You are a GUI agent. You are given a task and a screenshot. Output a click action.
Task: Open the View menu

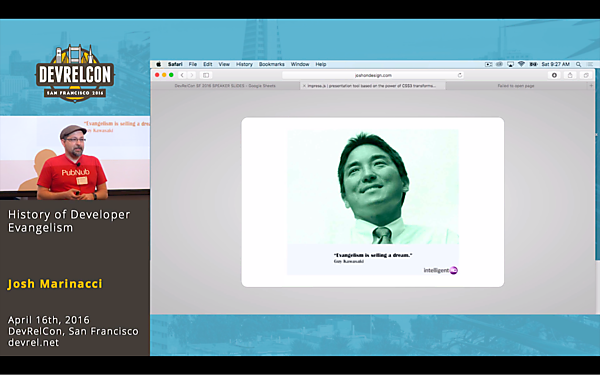coord(224,64)
